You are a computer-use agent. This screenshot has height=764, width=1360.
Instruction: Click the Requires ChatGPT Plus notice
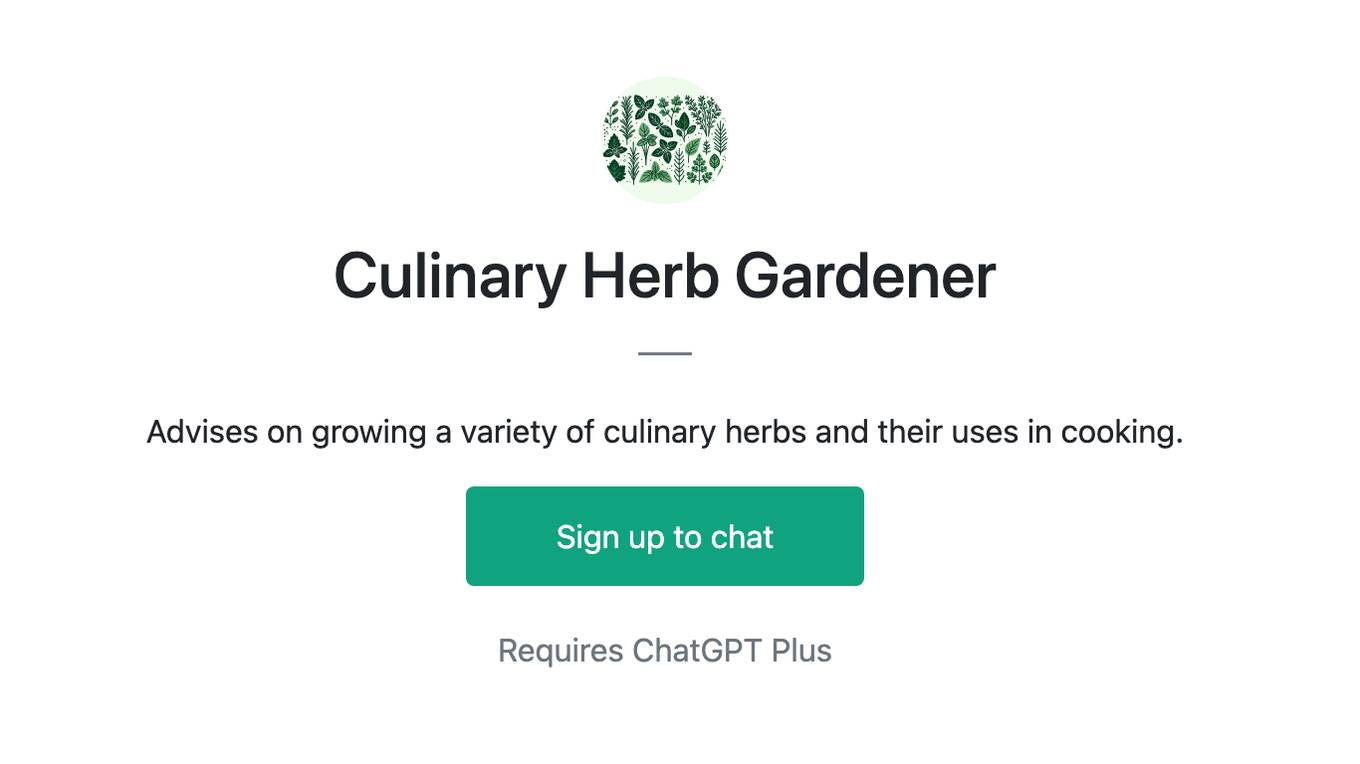point(665,651)
